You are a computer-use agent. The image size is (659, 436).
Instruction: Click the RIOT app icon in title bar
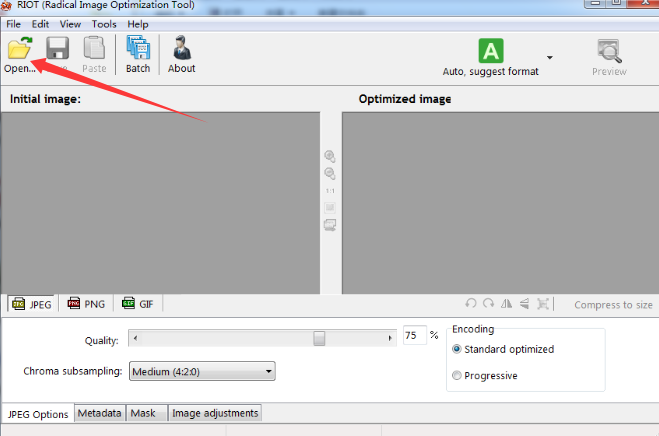6,6
